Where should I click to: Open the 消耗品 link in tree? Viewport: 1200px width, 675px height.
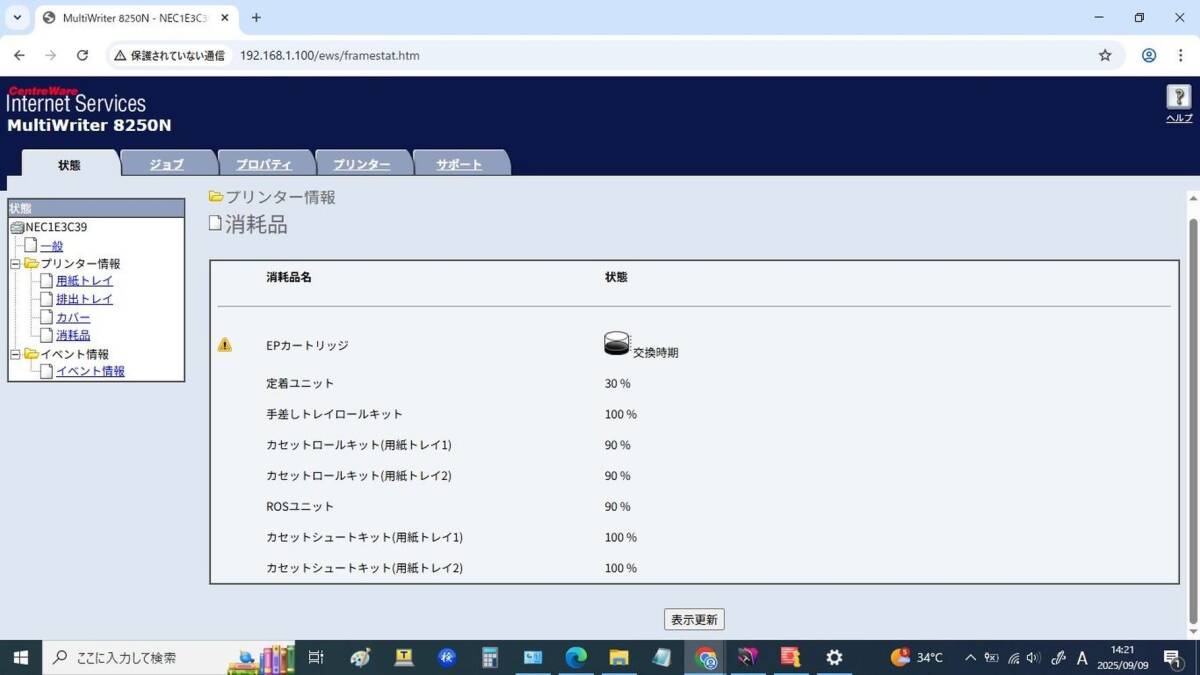click(73, 335)
